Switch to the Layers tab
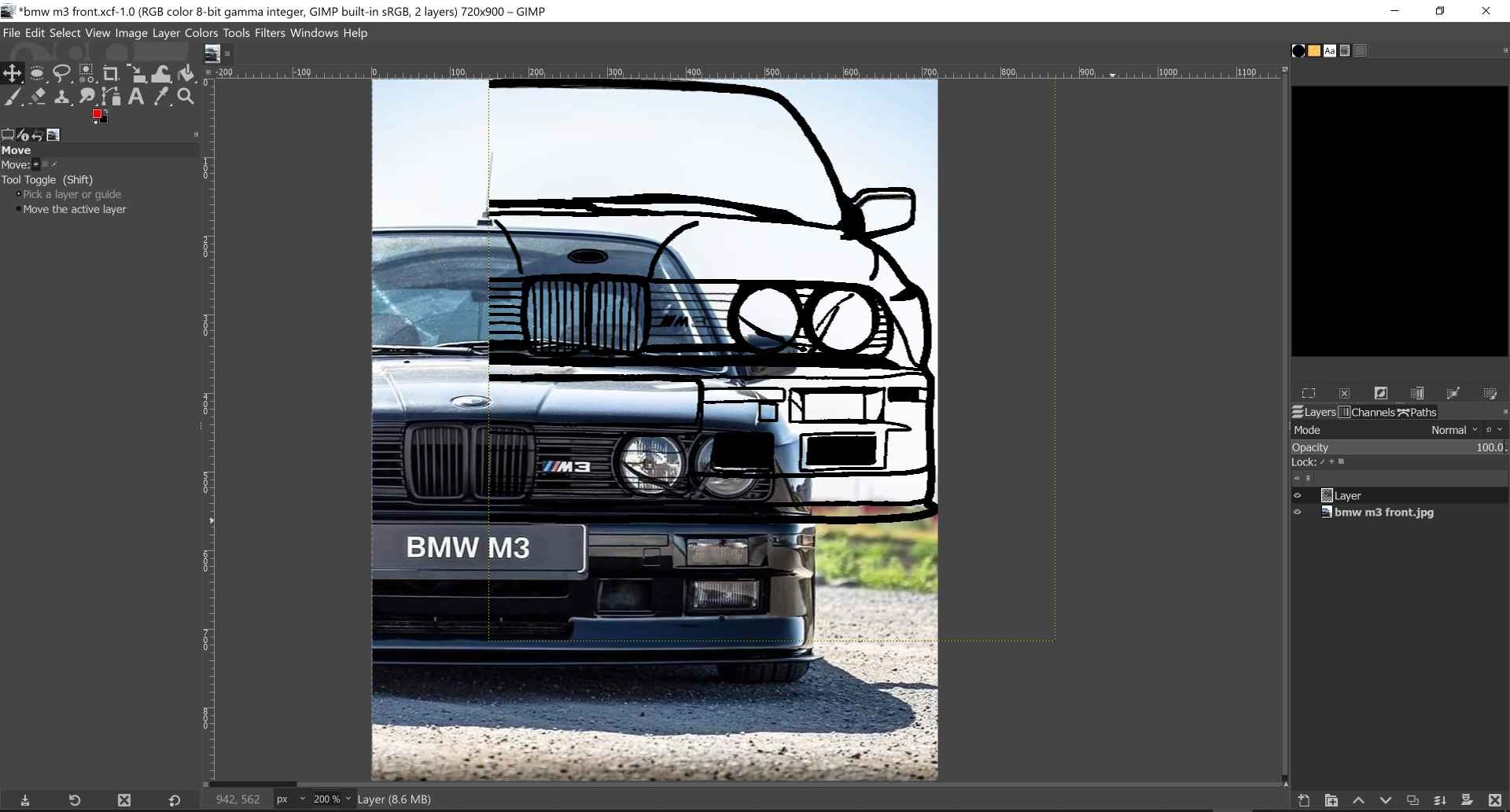 point(1314,412)
